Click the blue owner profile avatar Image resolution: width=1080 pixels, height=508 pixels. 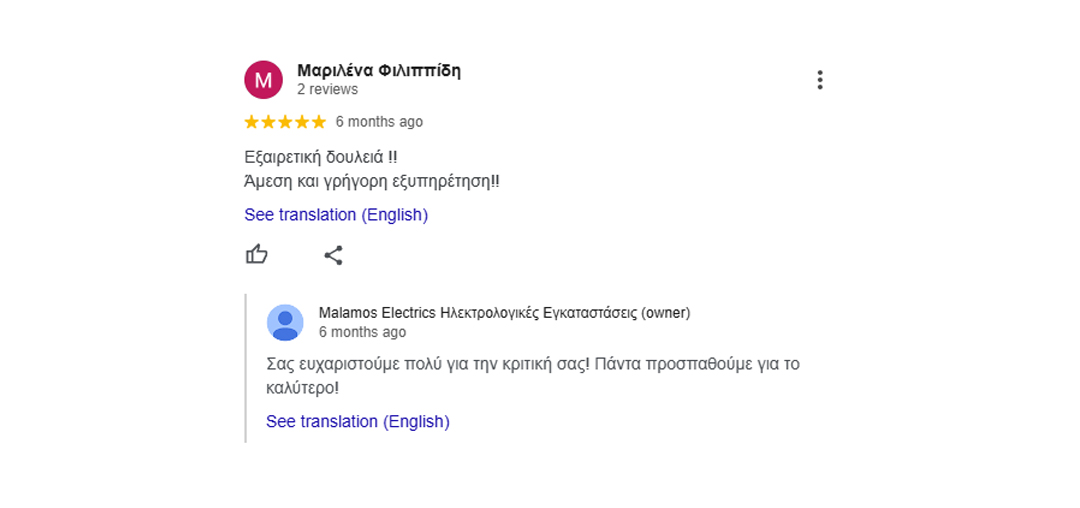[x=285, y=322]
